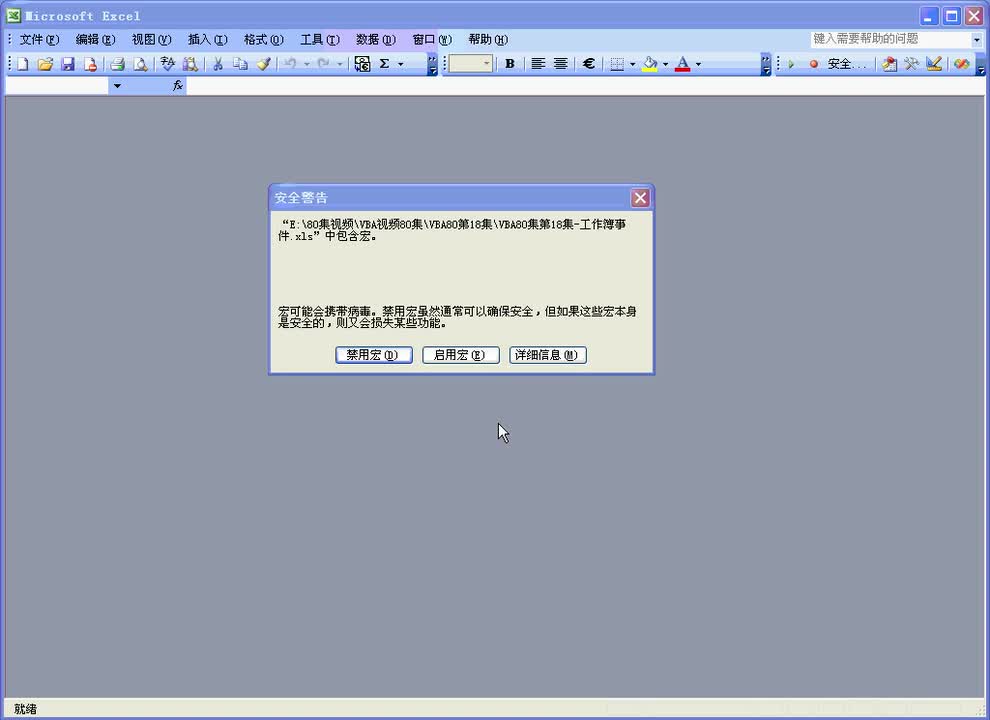The width and height of the screenshot is (990, 720).
Task: Apply borders with the borders icon
Action: [x=617, y=64]
